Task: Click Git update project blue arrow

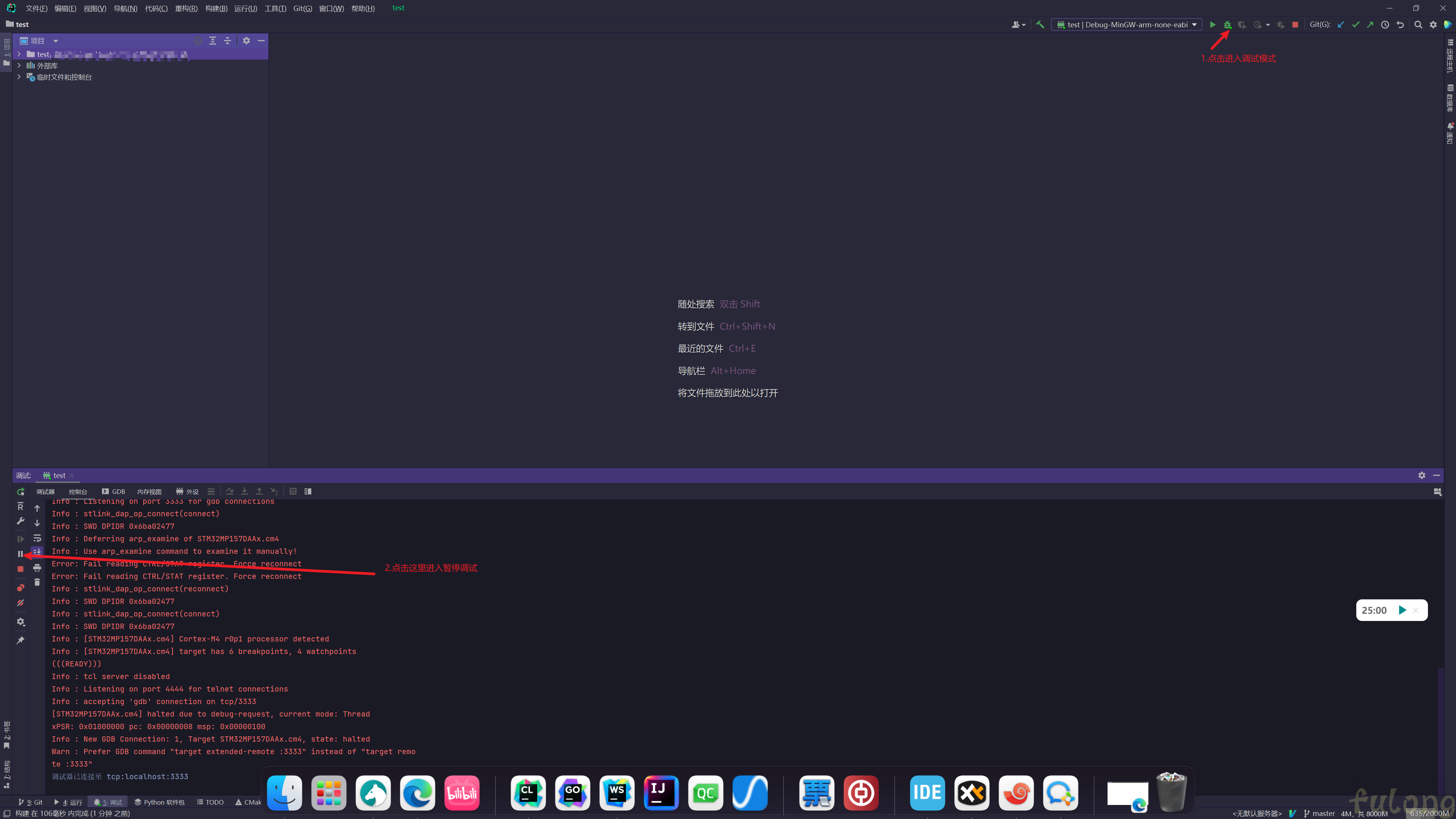Action: 1341,25
